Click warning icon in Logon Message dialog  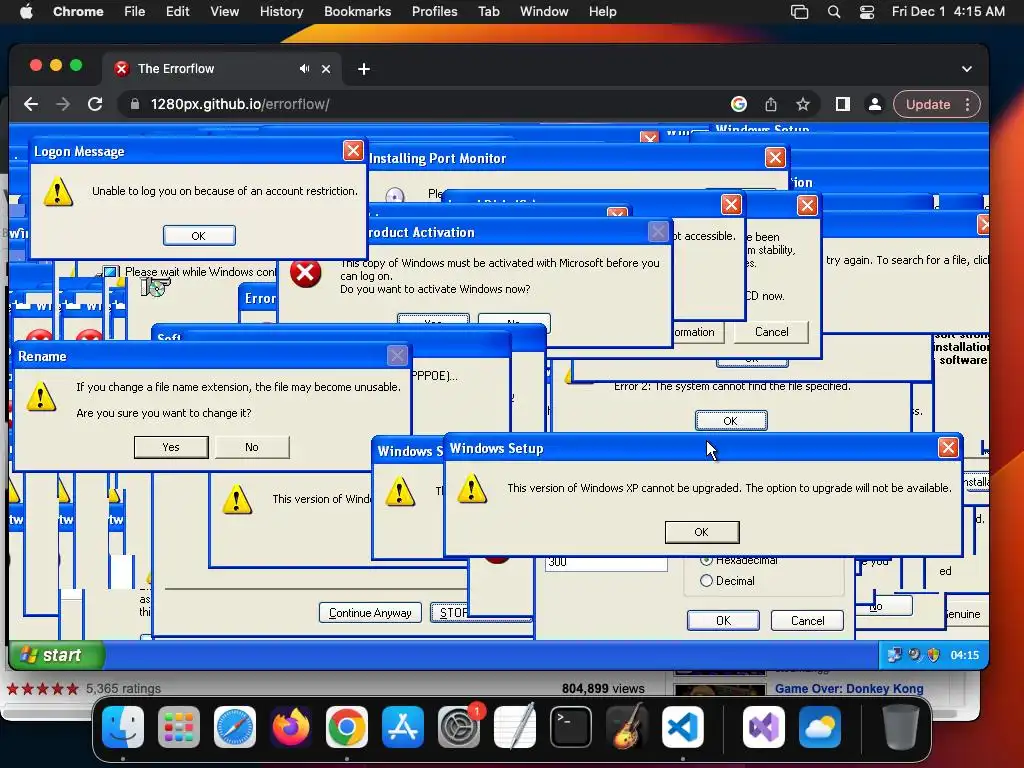click(58, 191)
